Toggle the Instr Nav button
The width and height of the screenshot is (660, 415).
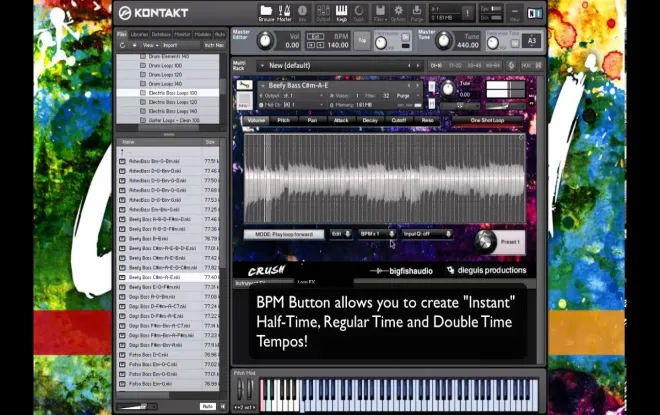click(x=214, y=45)
